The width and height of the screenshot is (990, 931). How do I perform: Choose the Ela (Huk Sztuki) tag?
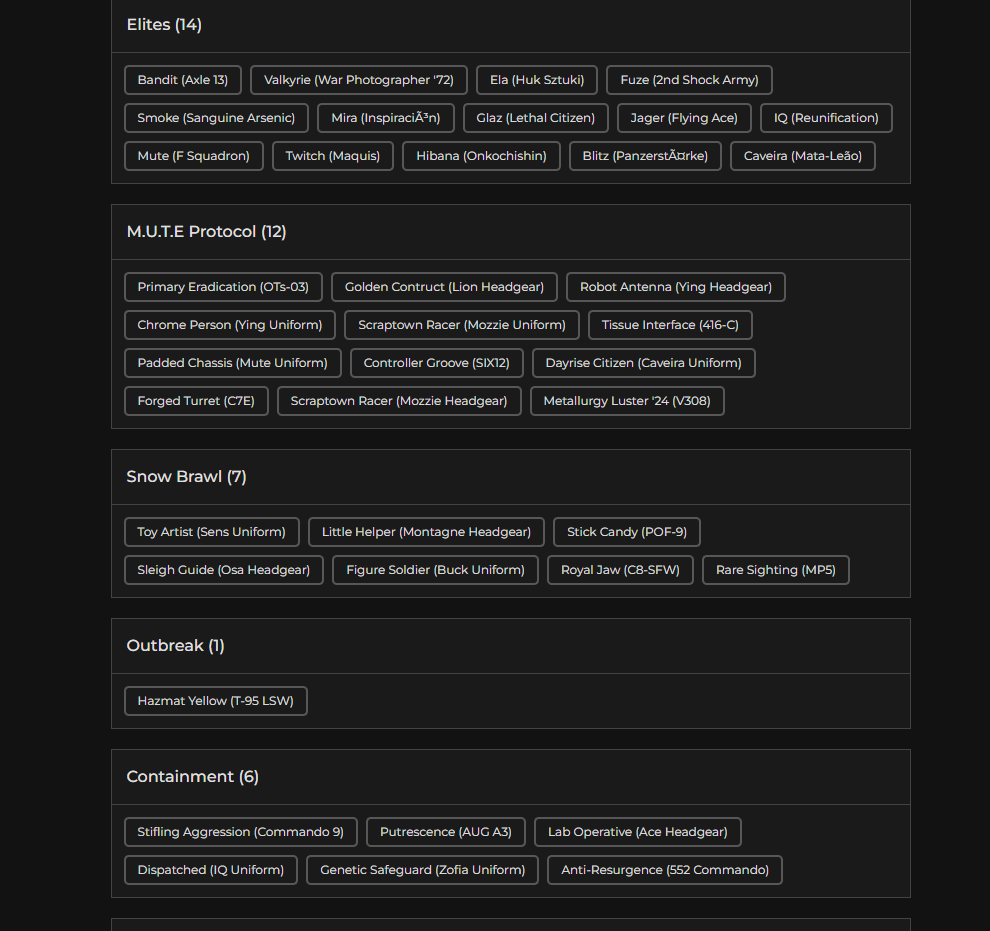coord(537,80)
